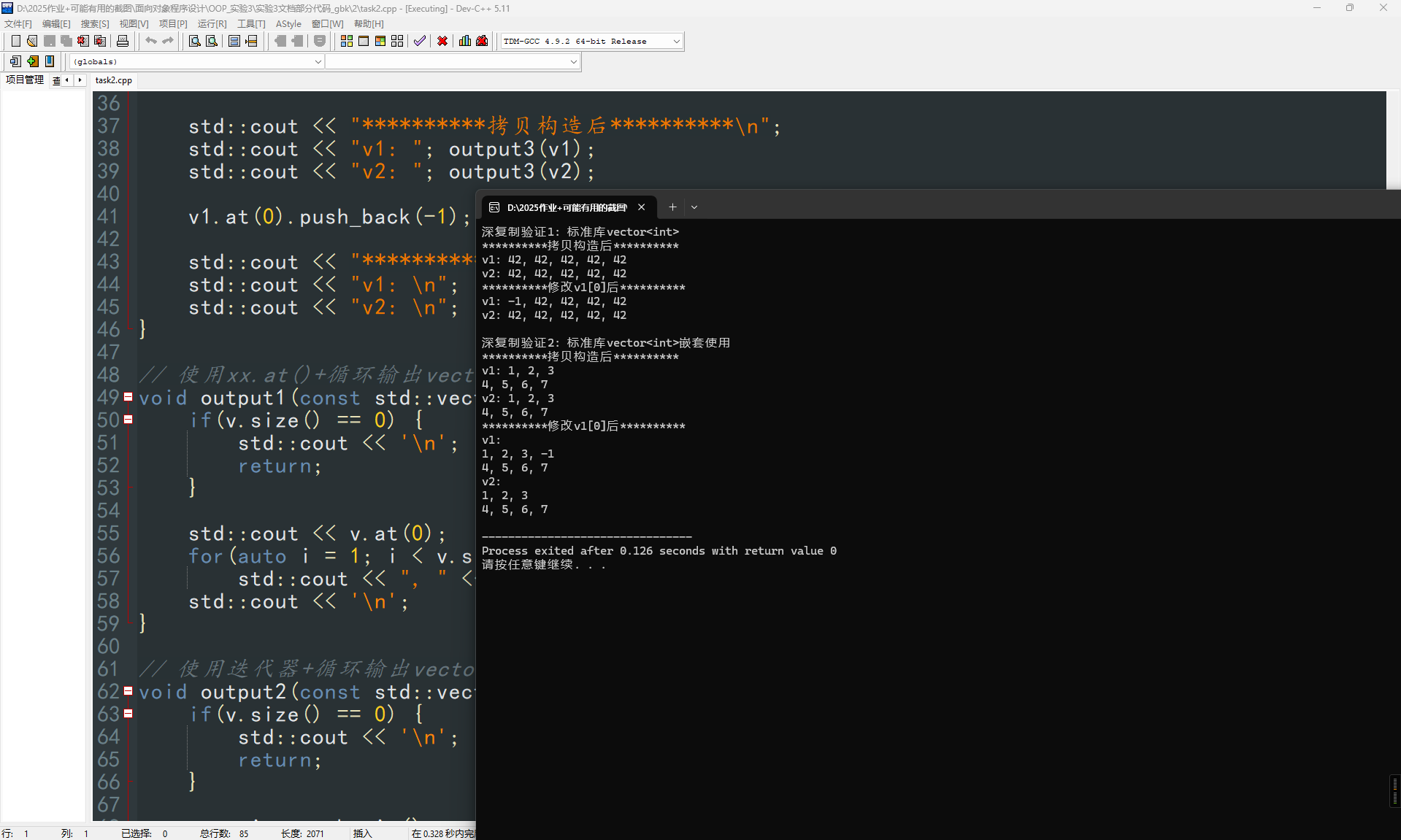Close the console tab with its X
Image resolution: width=1401 pixels, height=840 pixels.
pos(641,207)
